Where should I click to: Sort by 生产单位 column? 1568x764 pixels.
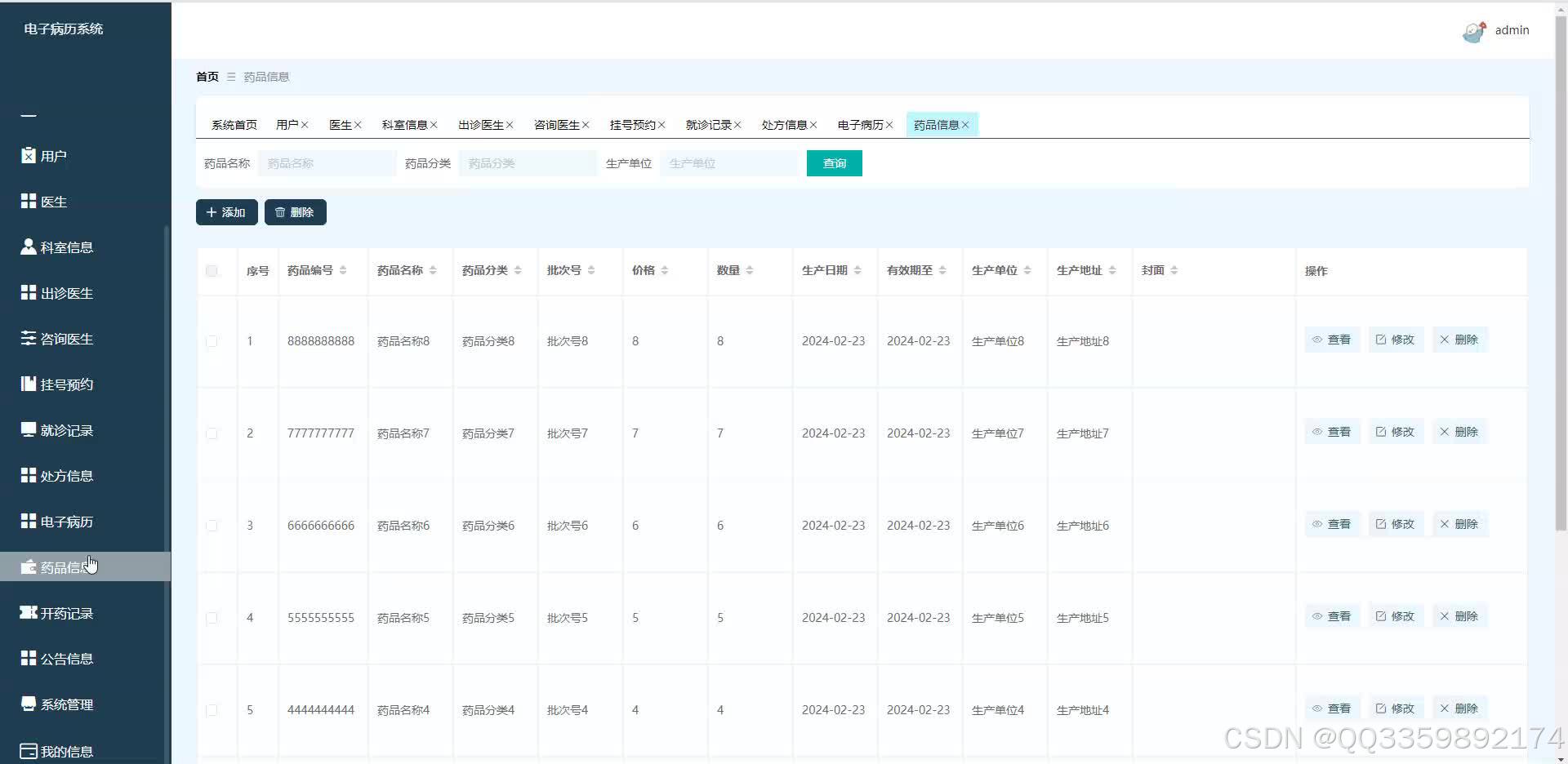point(1027,270)
